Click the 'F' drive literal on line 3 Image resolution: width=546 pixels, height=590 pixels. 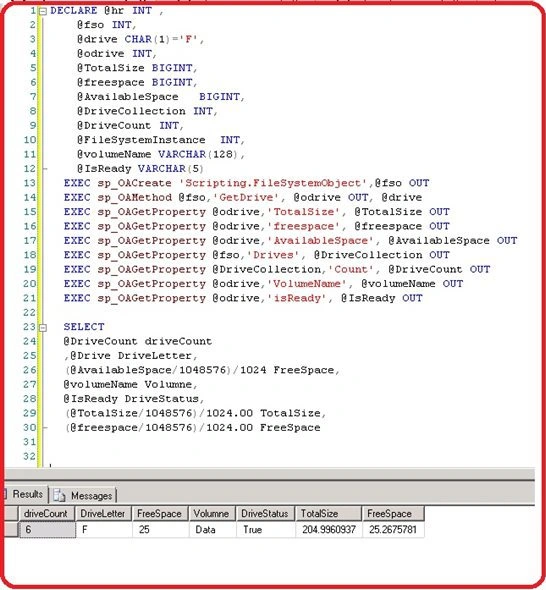point(189,39)
